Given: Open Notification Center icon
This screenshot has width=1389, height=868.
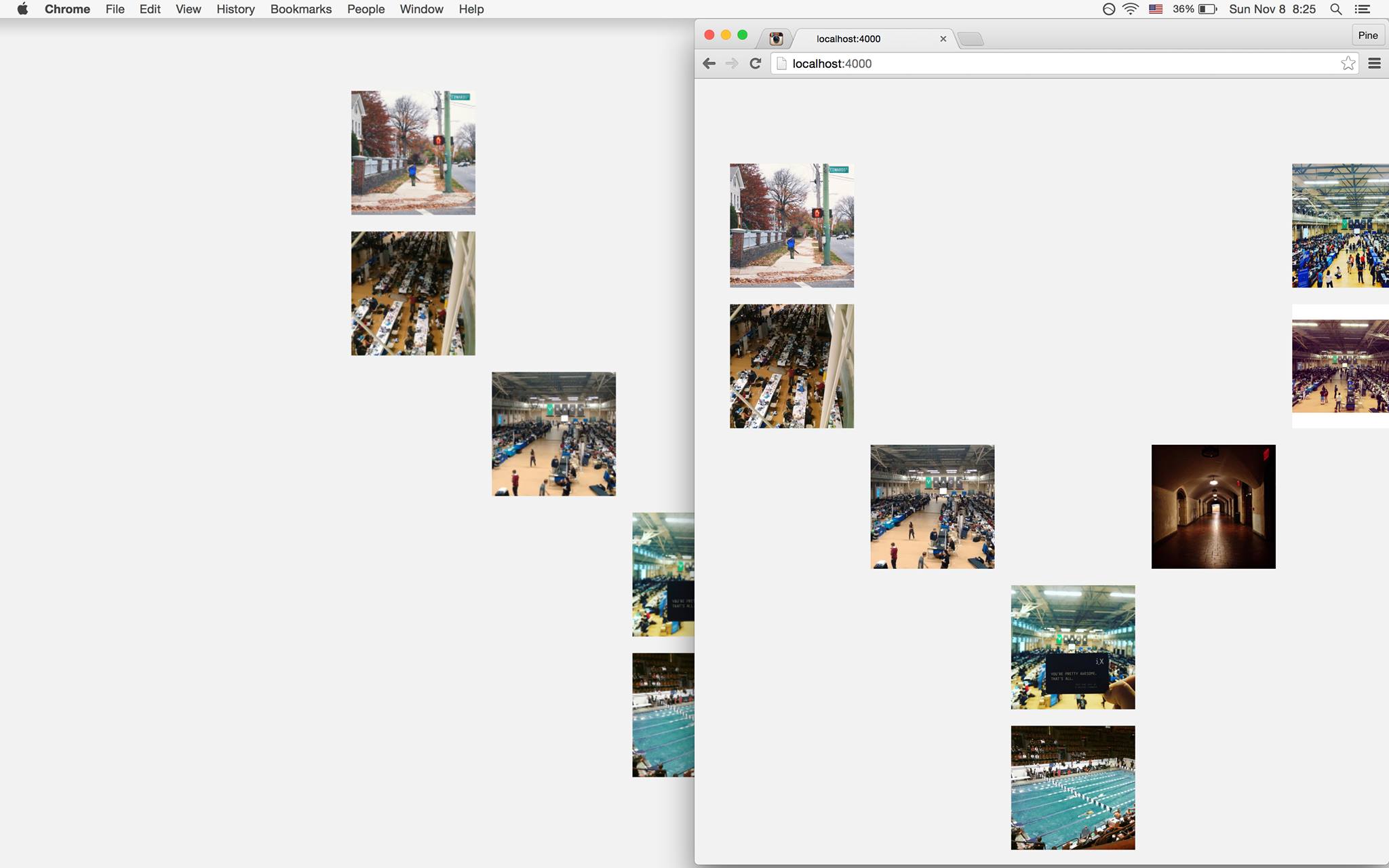Looking at the screenshot, I should click(1363, 9).
